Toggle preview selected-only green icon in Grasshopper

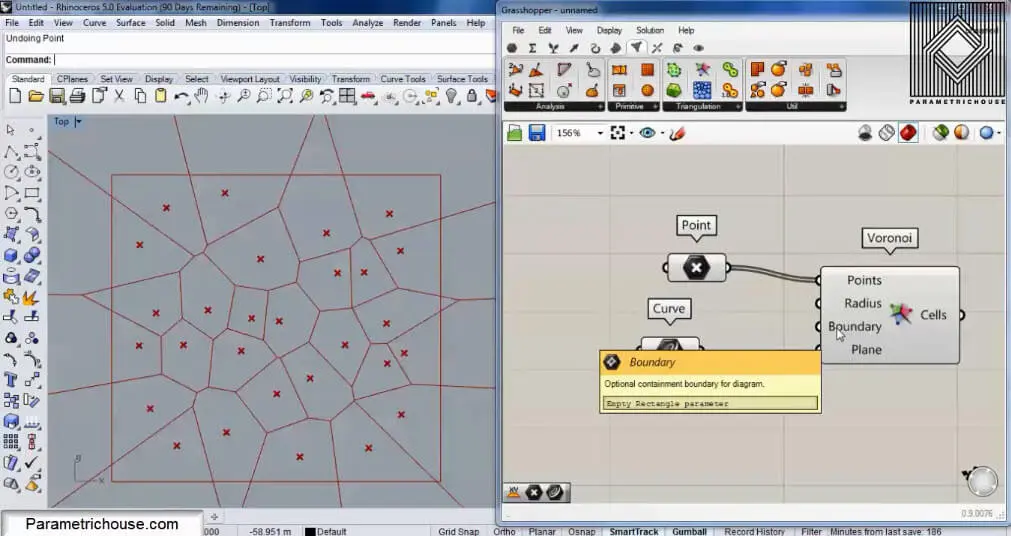click(x=941, y=133)
